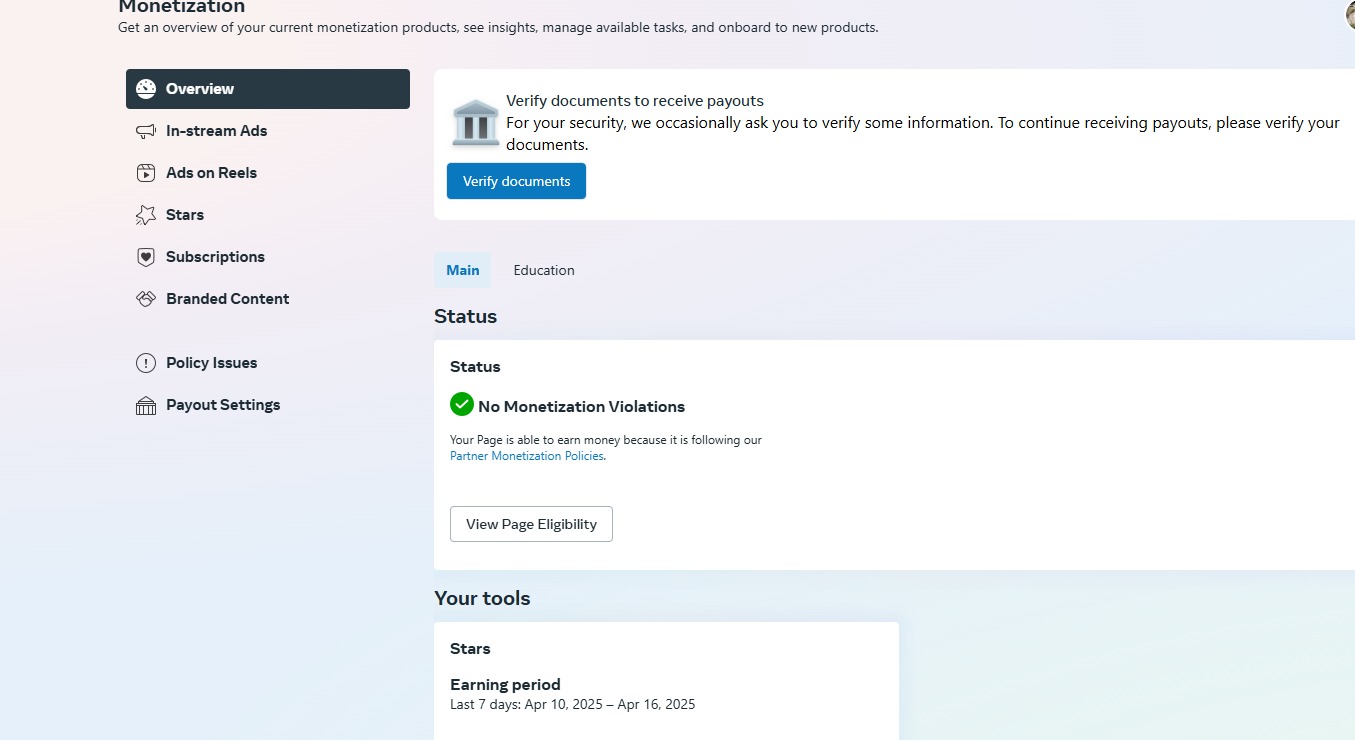Click the green checkmark status icon

461,404
